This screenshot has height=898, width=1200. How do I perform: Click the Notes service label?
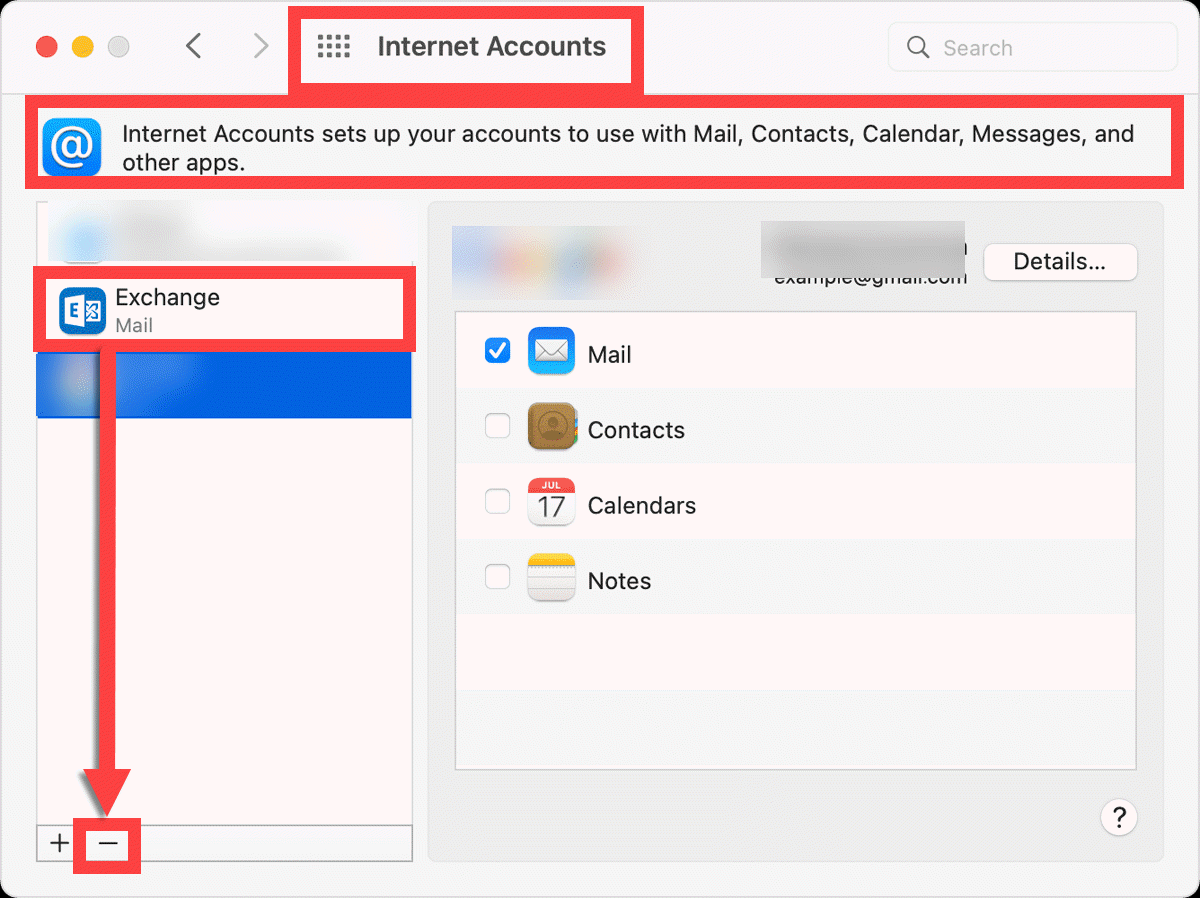tap(619, 581)
